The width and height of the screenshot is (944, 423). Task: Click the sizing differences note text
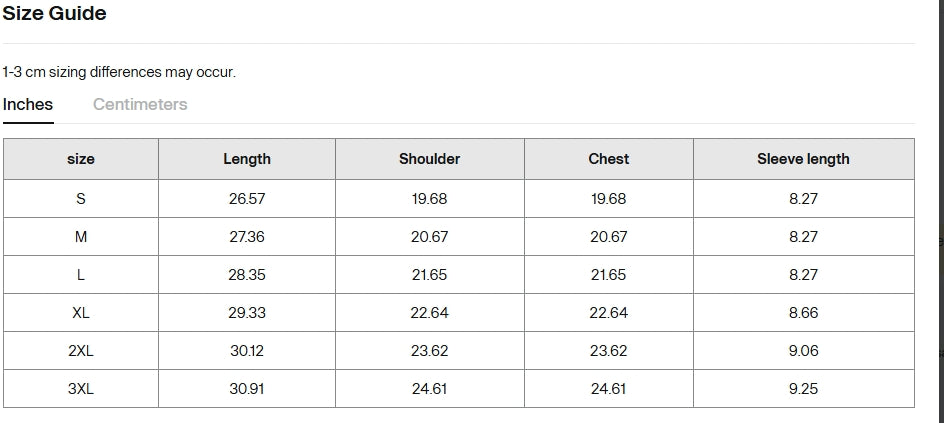point(119,72)
